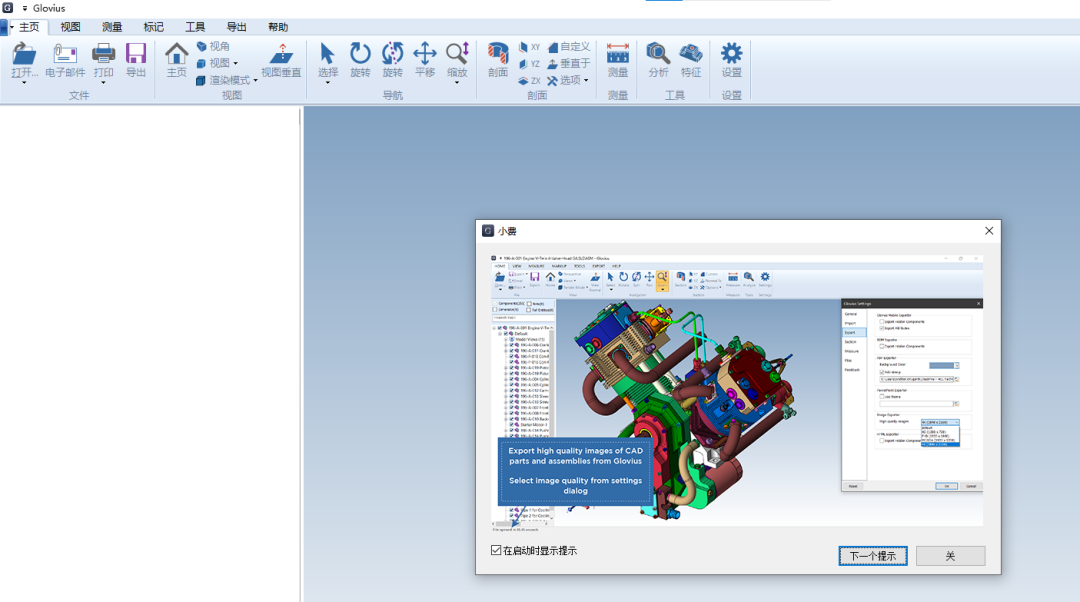Uncheck 在启动时显示提示 checkbox
Image resolution: width=1080 pixels, height=602 pixels.
496,550
